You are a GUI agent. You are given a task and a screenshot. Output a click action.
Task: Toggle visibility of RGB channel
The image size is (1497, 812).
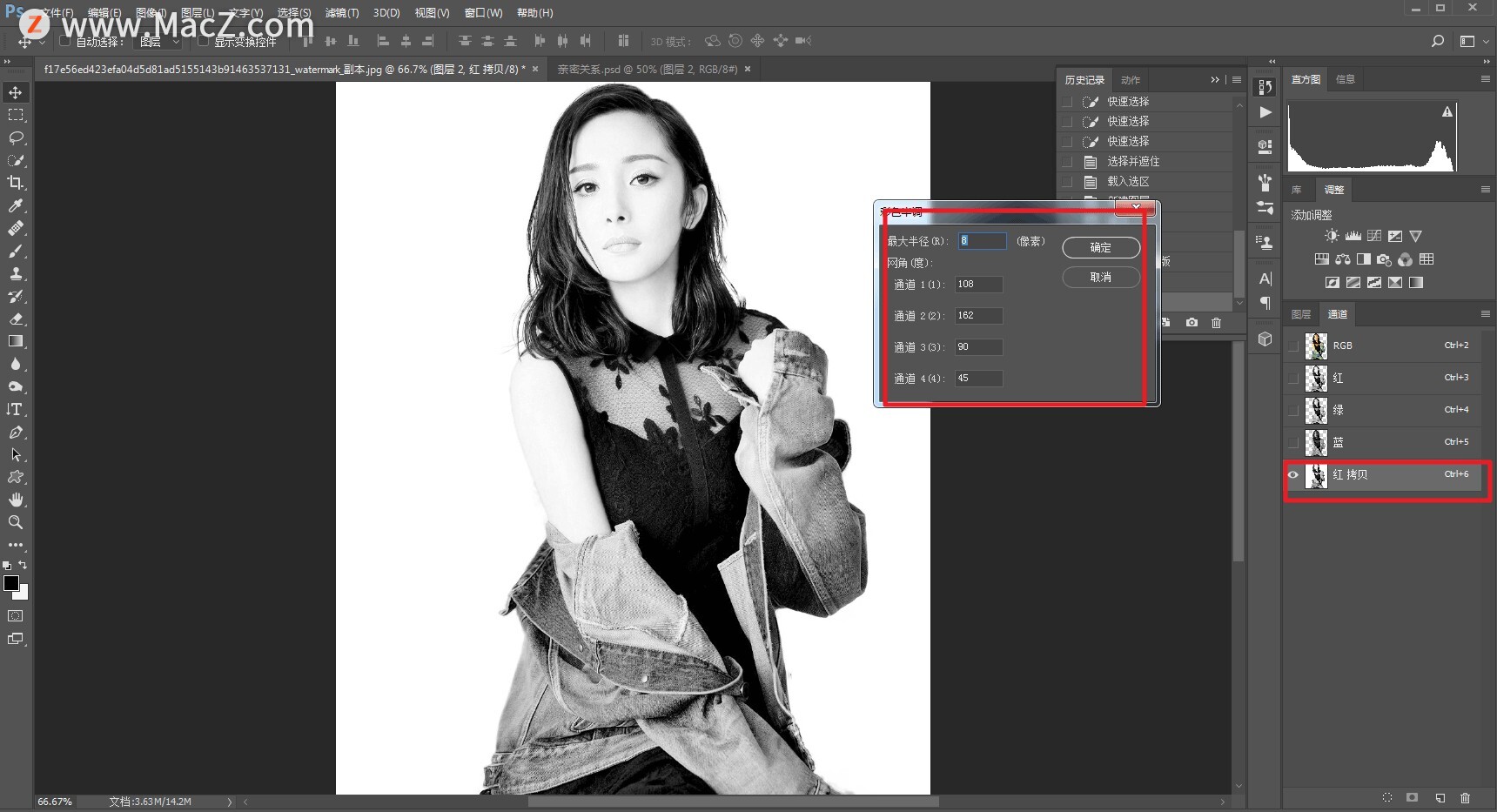click(1293, 346)
